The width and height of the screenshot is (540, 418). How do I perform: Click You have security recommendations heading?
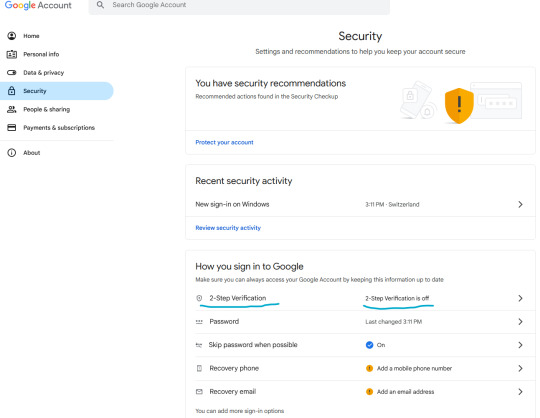pos(271,83)
